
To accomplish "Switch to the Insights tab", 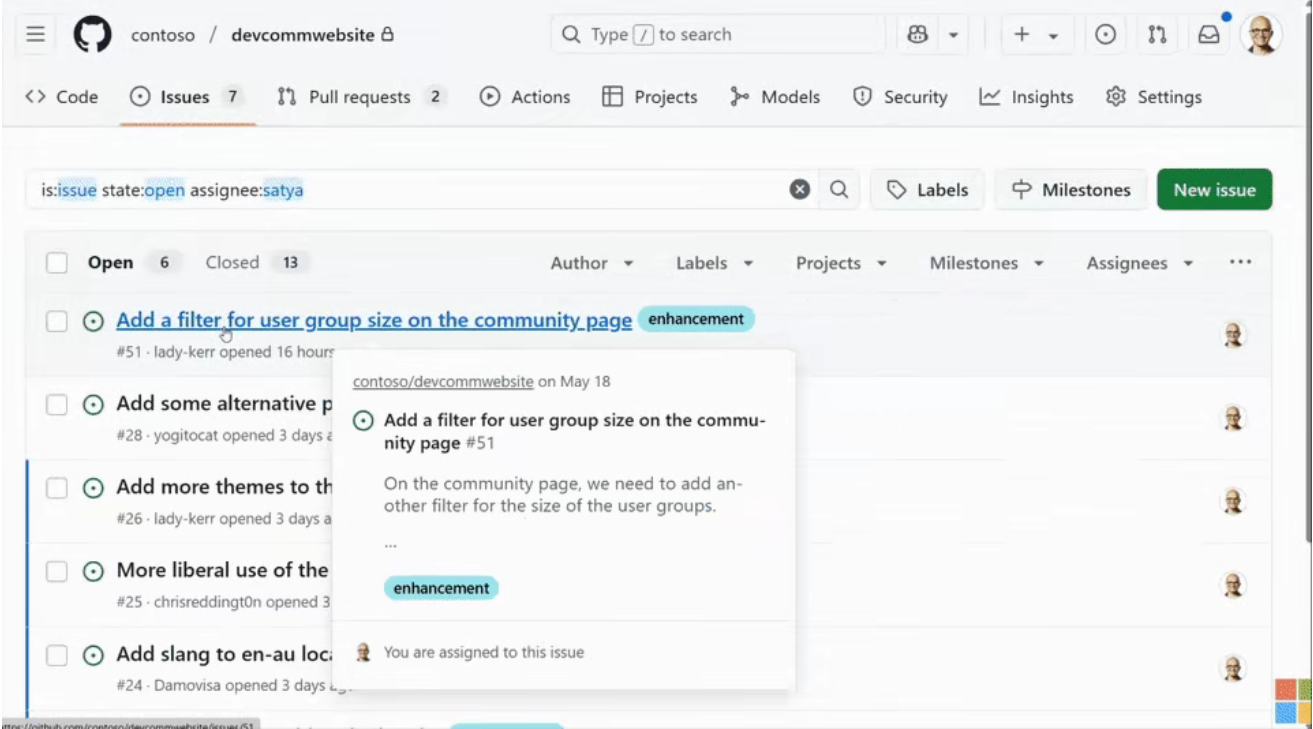I will [x=1026, y=97].
